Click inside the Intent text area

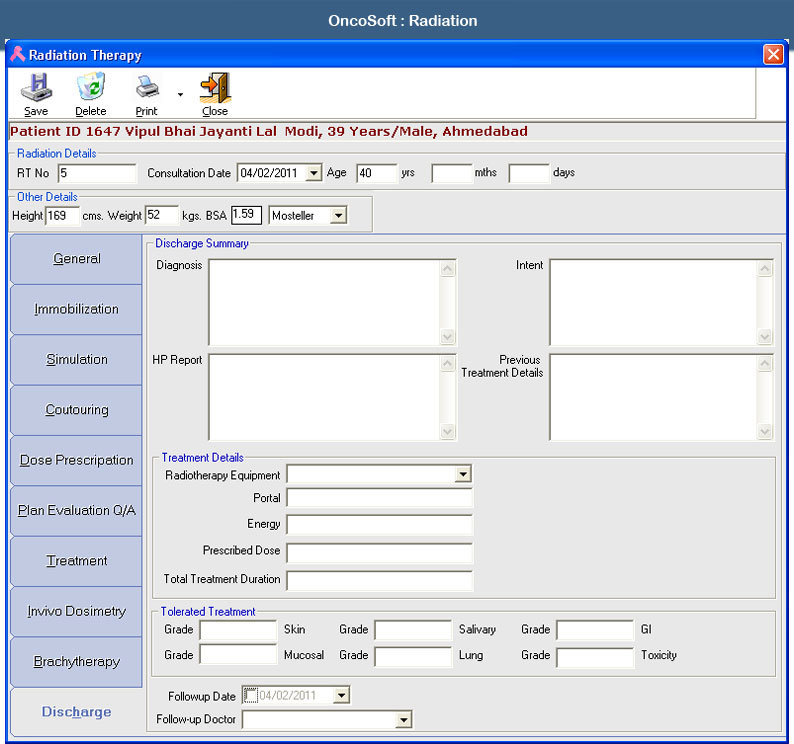pos(653,302)
